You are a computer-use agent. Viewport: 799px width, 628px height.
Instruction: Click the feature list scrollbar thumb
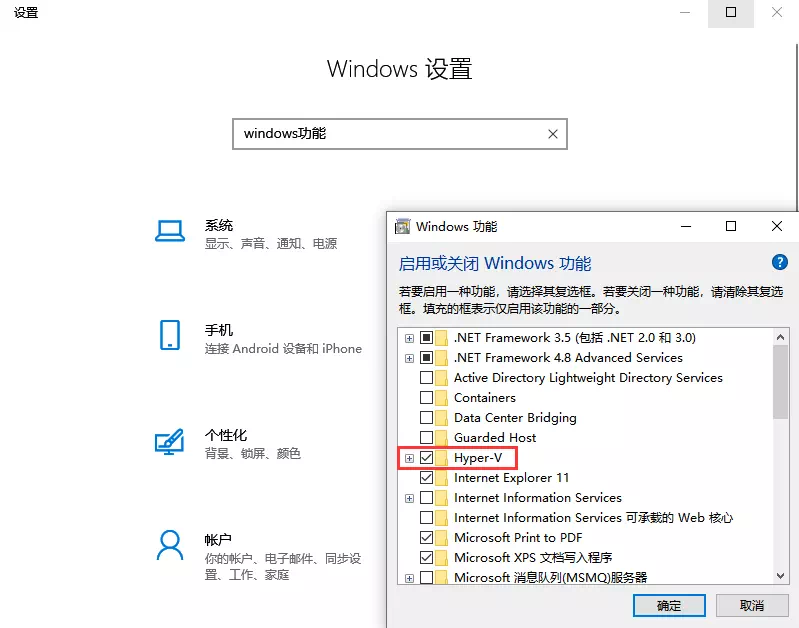780,382
